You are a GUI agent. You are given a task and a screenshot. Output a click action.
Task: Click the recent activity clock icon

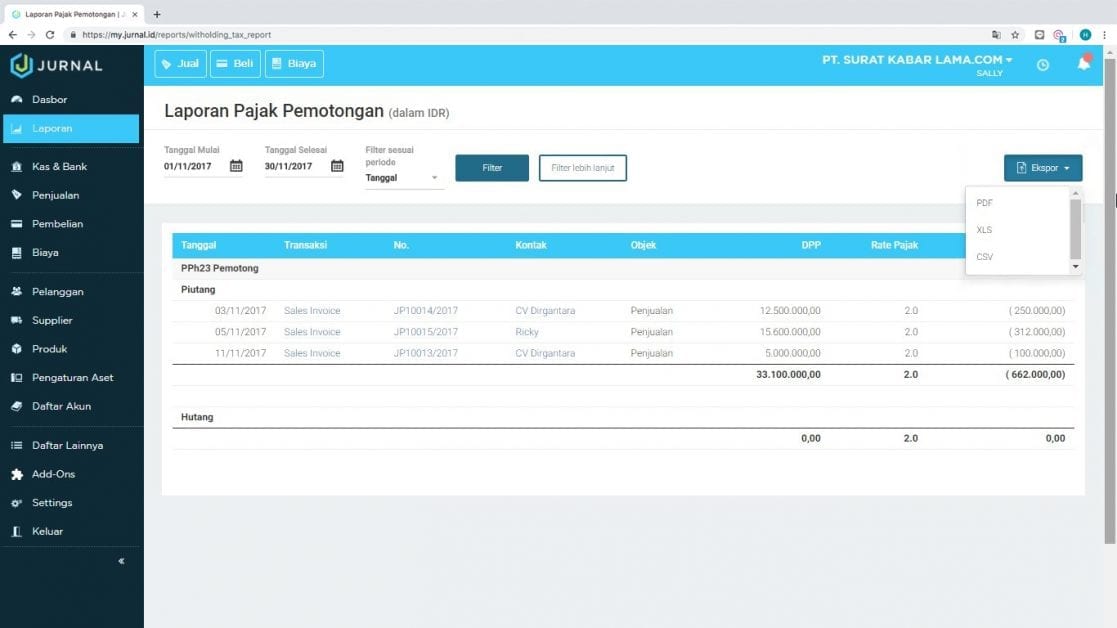[1042, 63]
